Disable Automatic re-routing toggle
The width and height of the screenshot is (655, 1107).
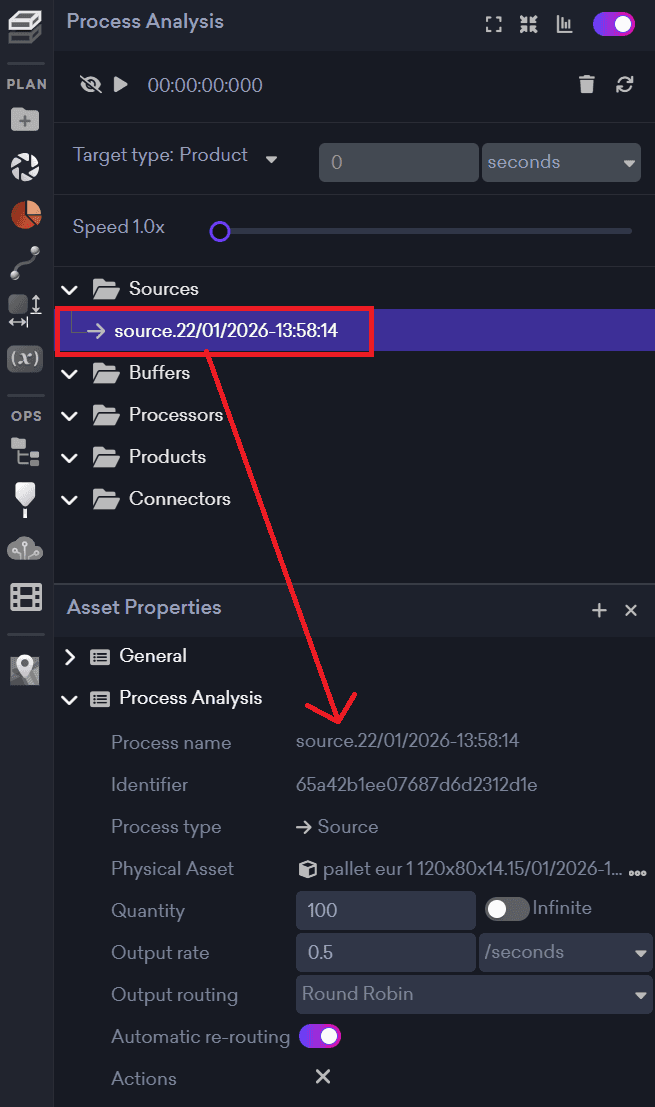tap(320, 1036)
